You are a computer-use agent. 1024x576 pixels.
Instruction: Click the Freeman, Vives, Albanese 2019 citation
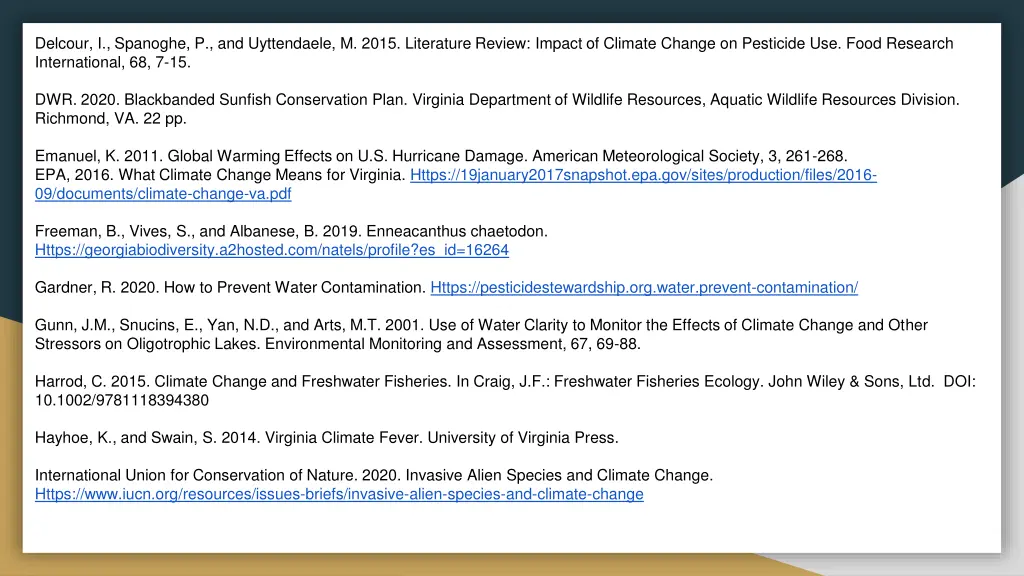coord(291,231)
